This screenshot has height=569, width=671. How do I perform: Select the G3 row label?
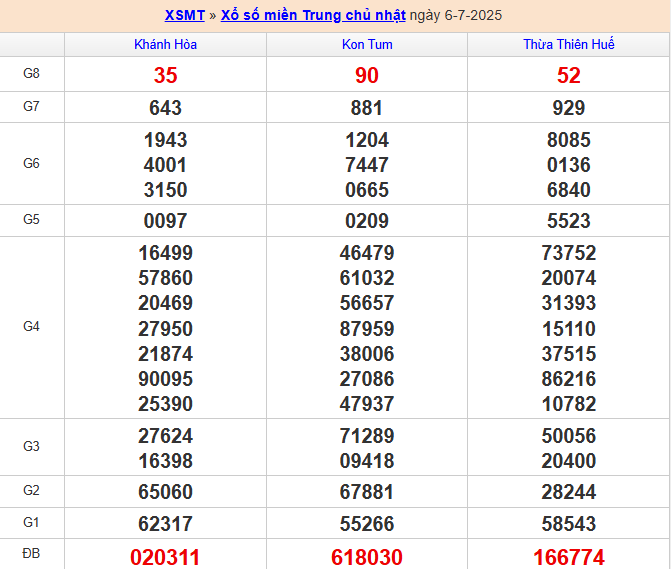click(x=31, y=446)
